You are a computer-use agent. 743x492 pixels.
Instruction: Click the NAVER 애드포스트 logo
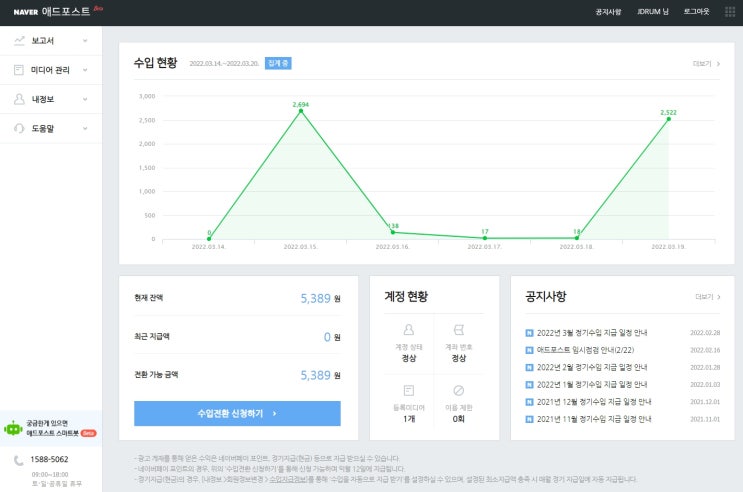click(x=52, y=11)
